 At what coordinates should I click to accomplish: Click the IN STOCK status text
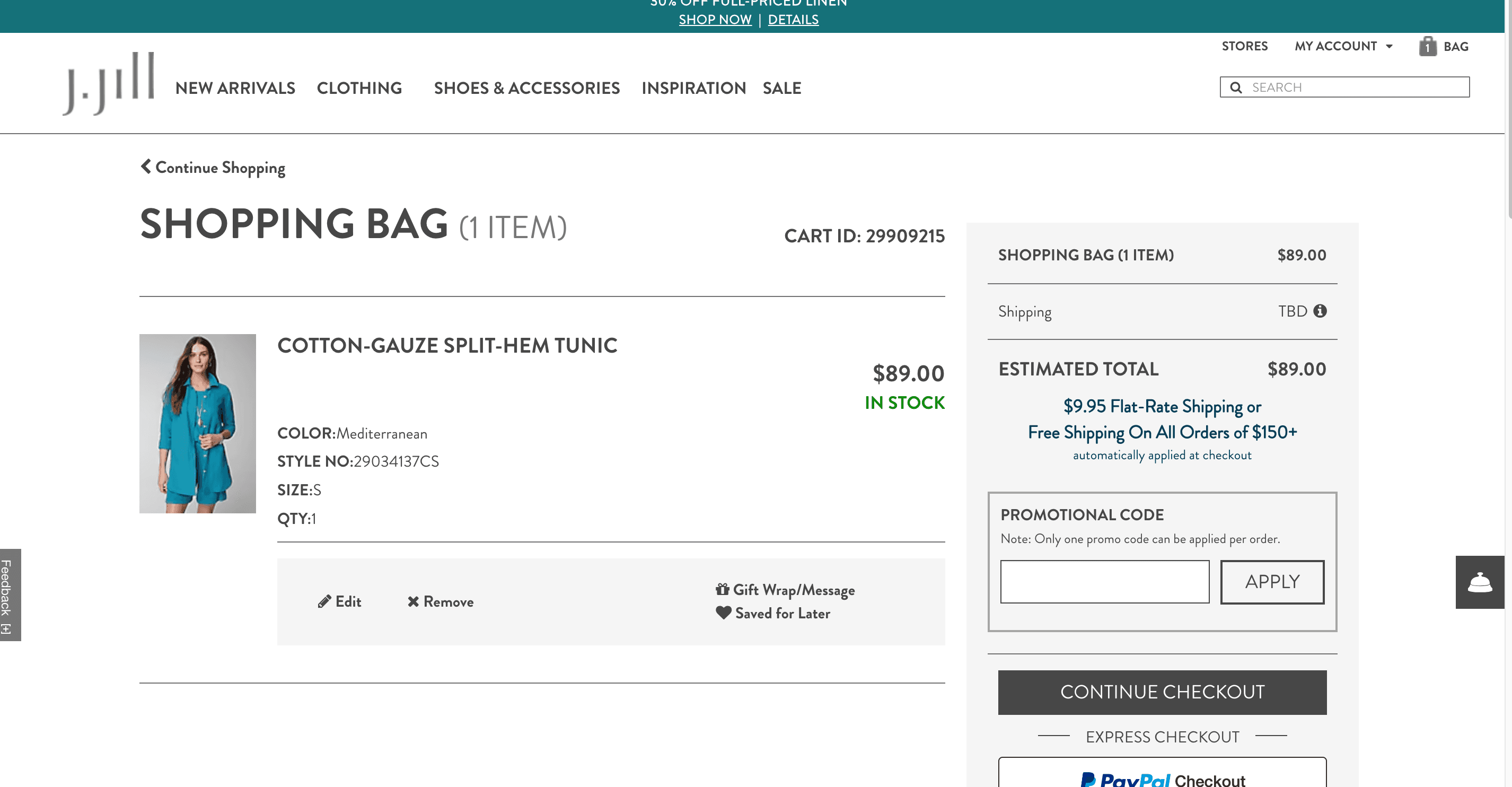(x=904, y=403)
